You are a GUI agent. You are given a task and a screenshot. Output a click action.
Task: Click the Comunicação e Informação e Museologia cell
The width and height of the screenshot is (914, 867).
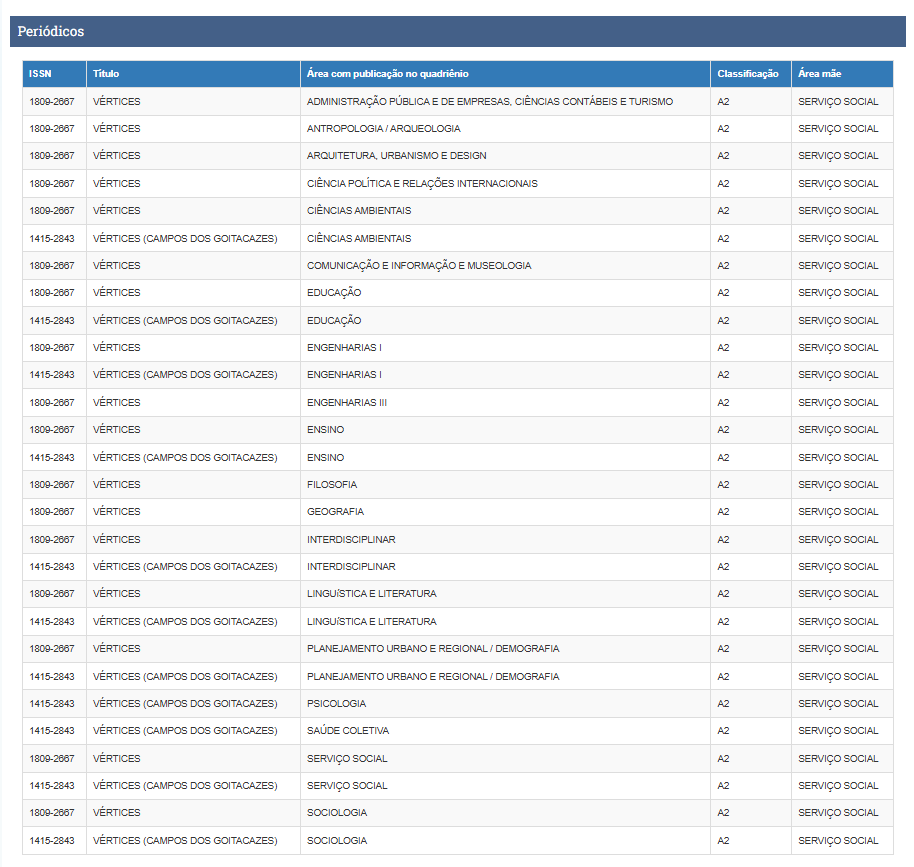419,266
